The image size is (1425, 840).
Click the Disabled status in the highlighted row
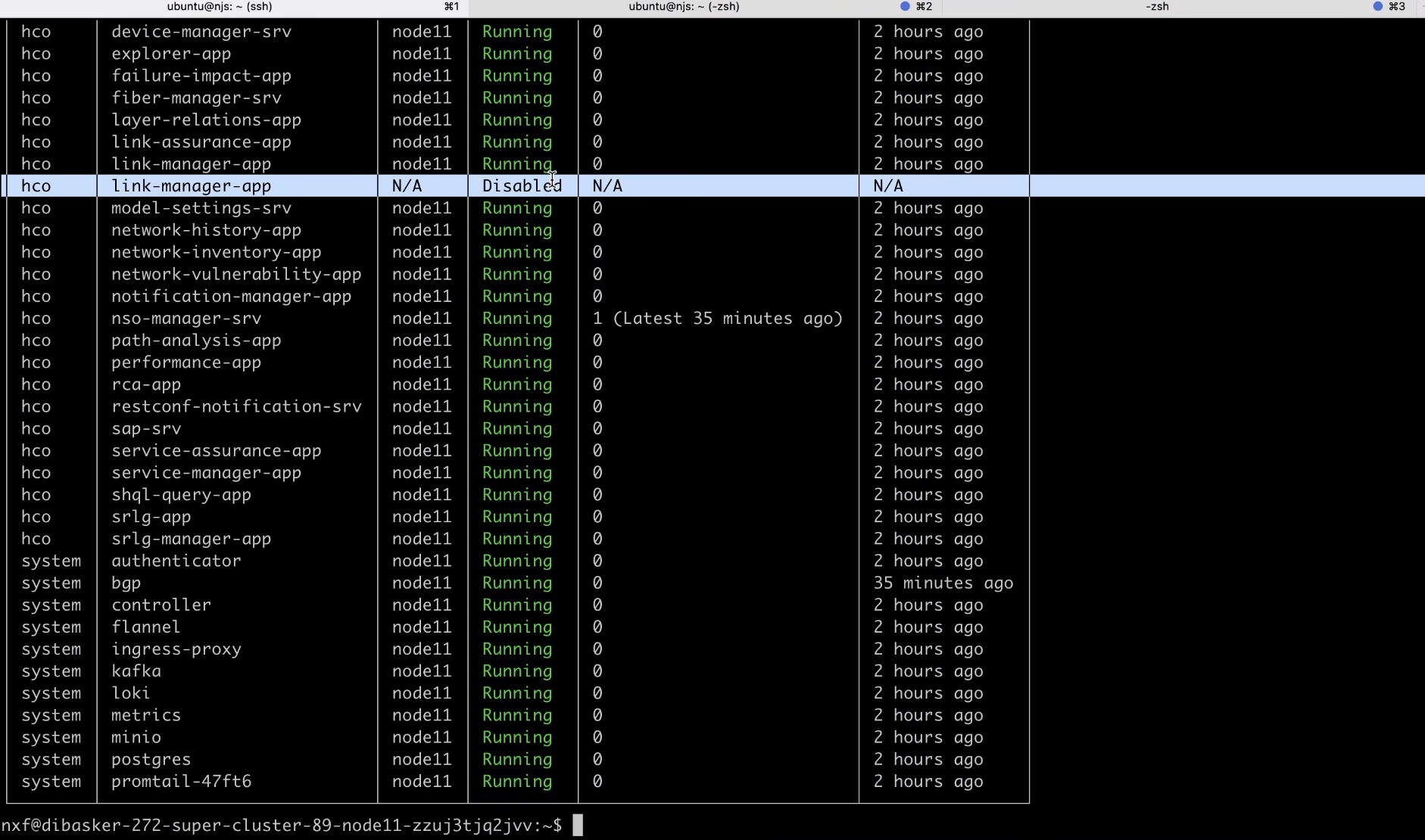pos(522,186)
